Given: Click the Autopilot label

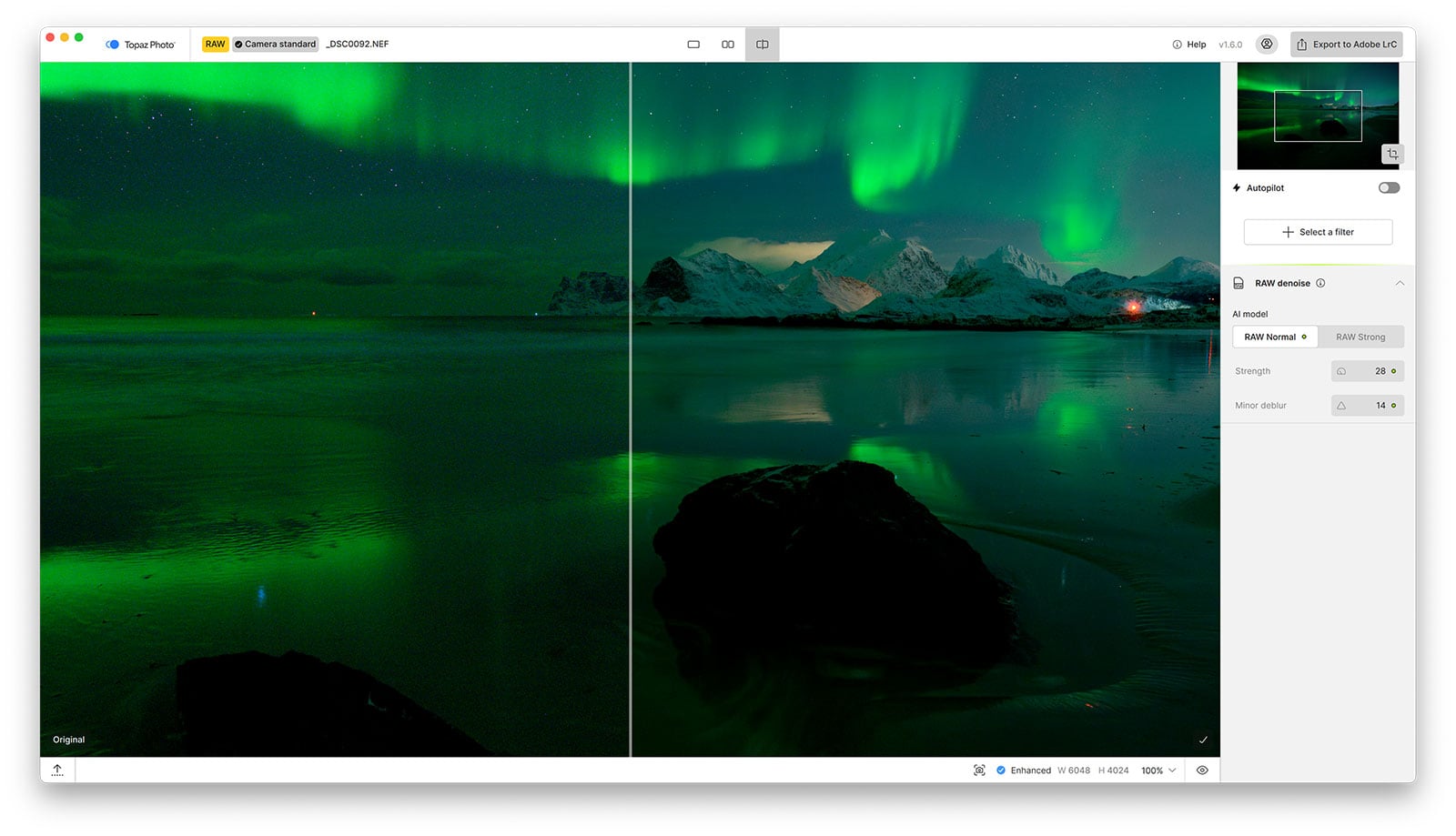Looking at the screenshot, I should [x=1265, y=188].
